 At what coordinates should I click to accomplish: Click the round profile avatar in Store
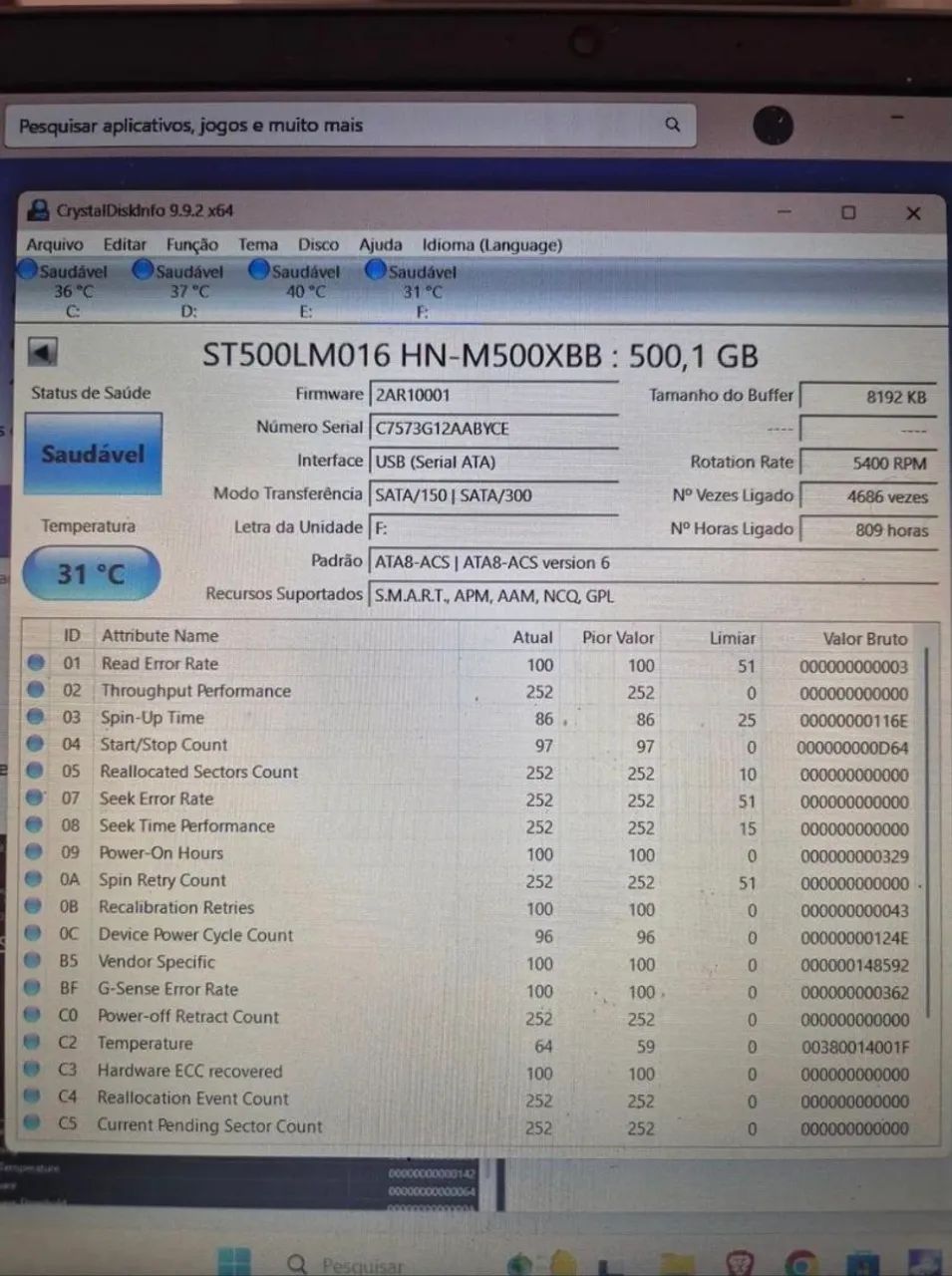click(x=774, y=126)
